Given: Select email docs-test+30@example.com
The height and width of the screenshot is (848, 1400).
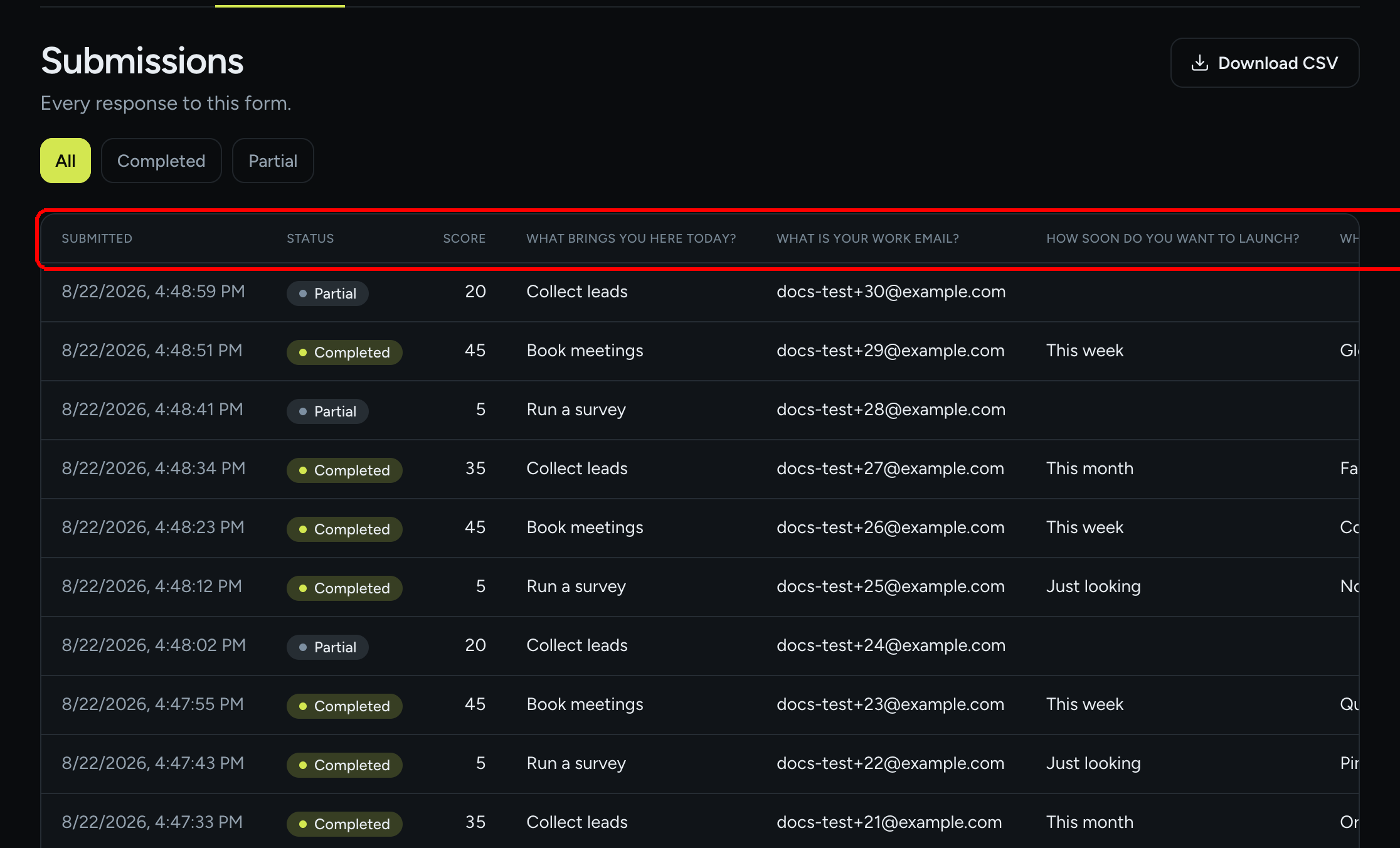Looking at the screenshot, I should pos(891,292).
